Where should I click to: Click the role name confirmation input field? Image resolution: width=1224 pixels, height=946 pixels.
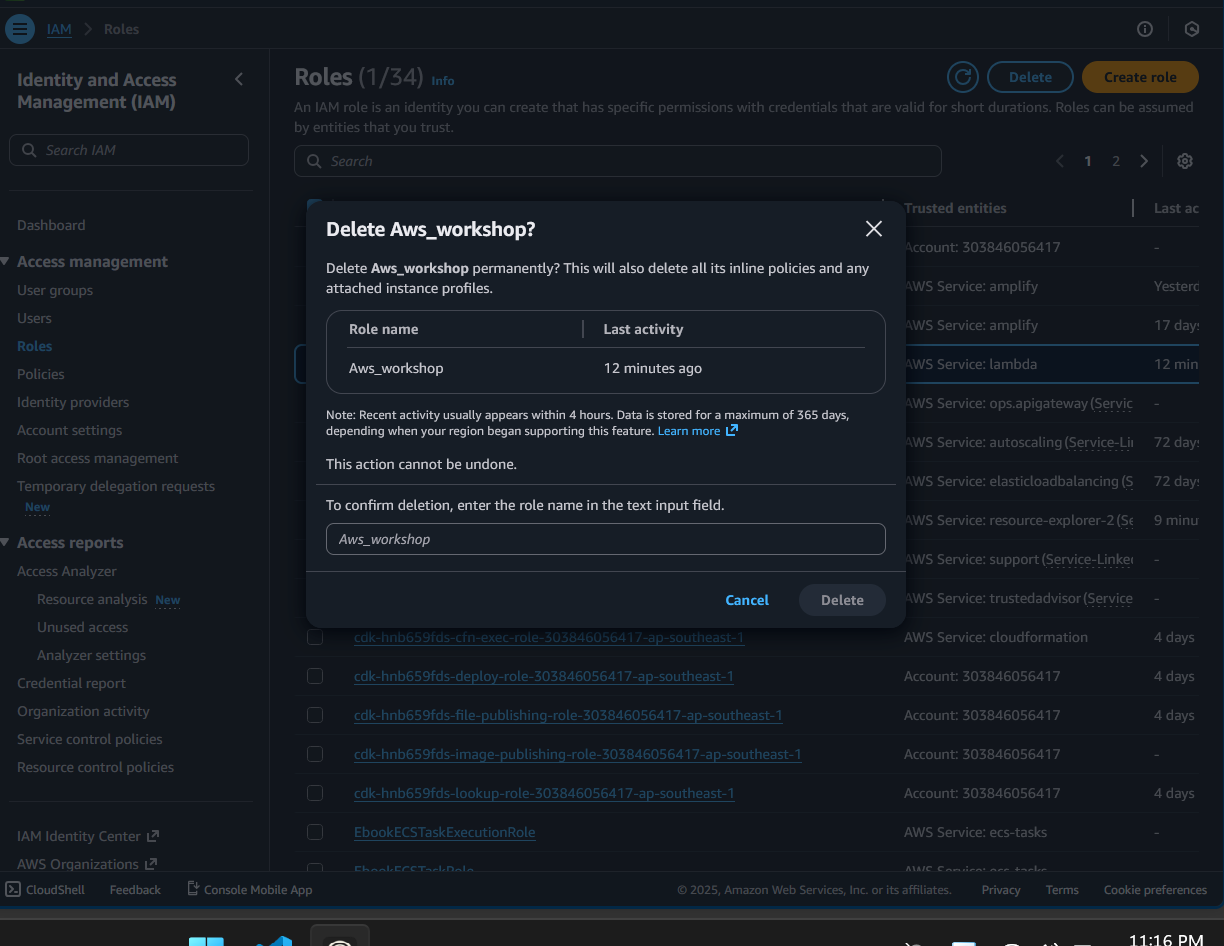(x=605, y=539)
